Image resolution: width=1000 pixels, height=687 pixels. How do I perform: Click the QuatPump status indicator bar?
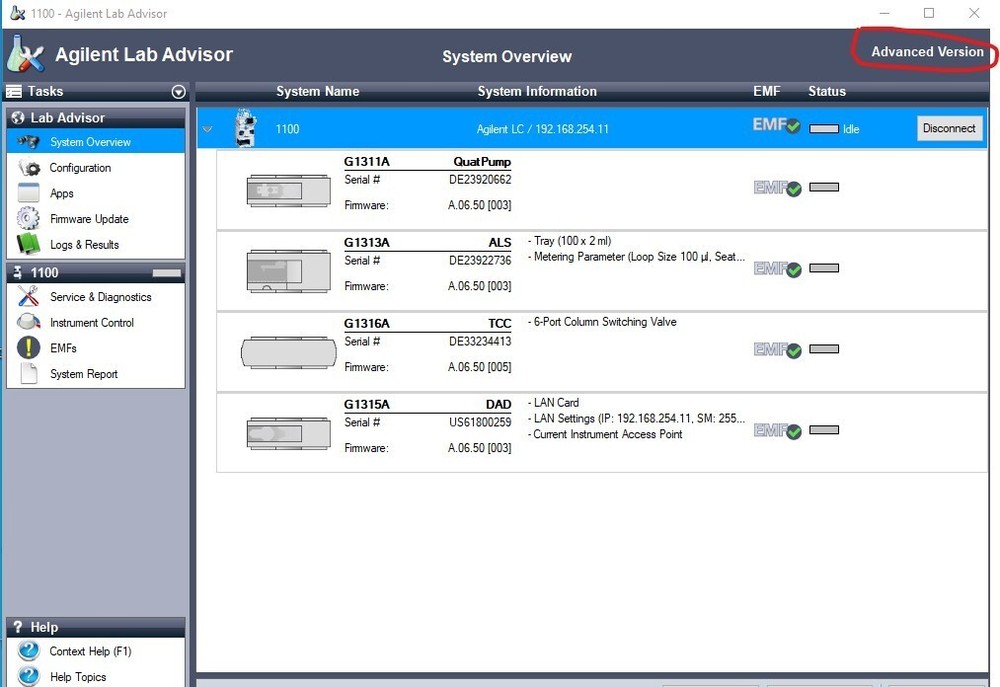coord(823,187)
